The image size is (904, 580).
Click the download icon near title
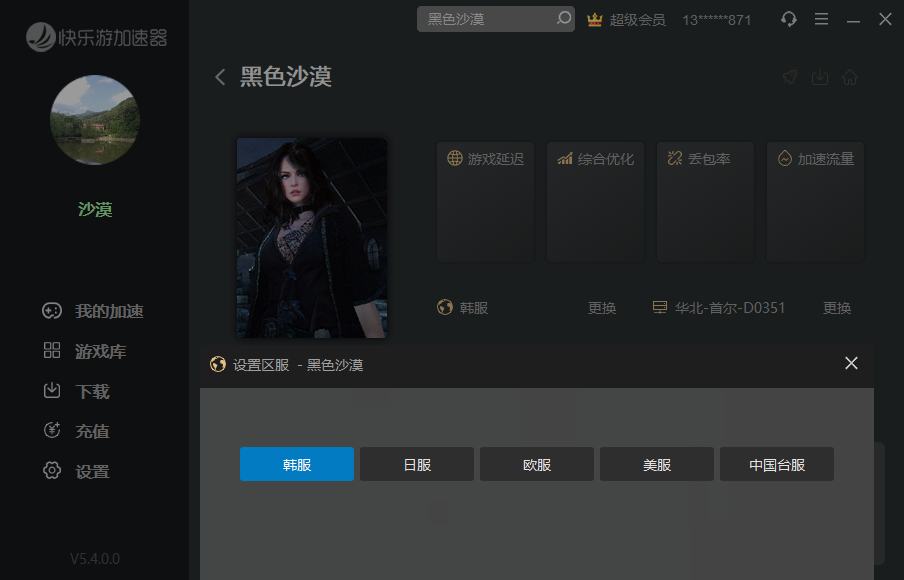(x=820, y=77)
